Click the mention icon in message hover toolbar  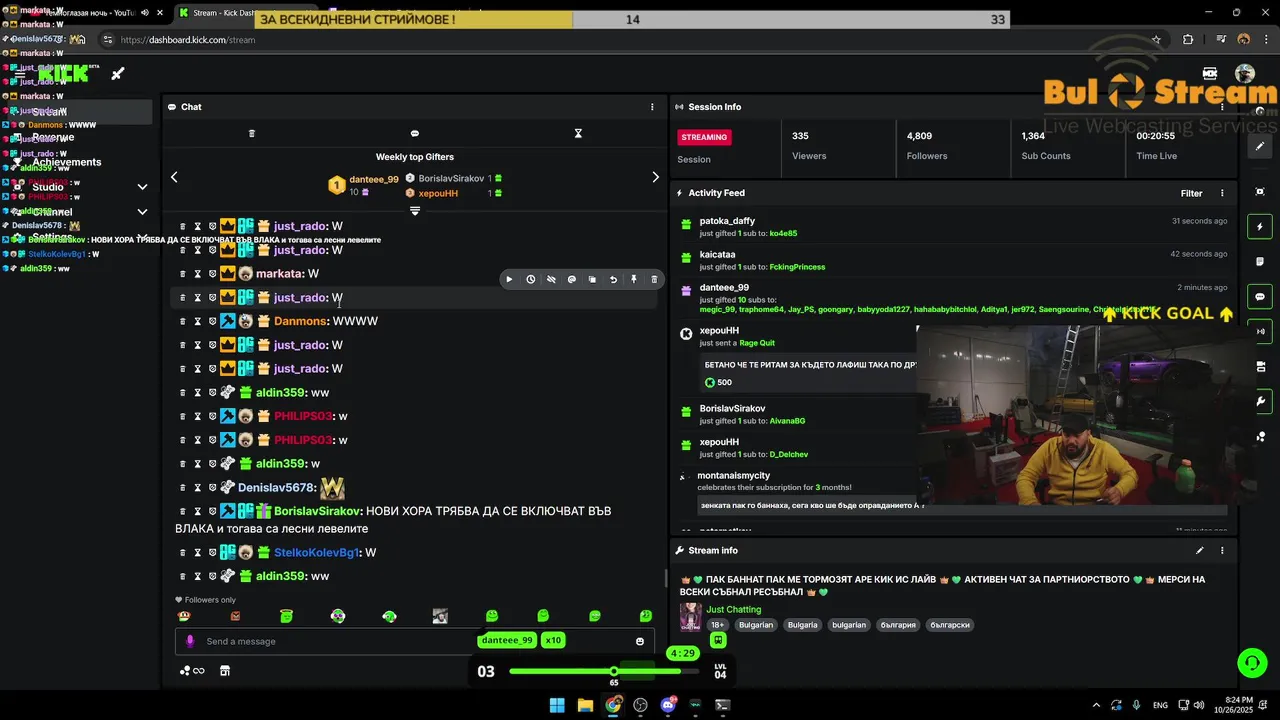[572, 280]
